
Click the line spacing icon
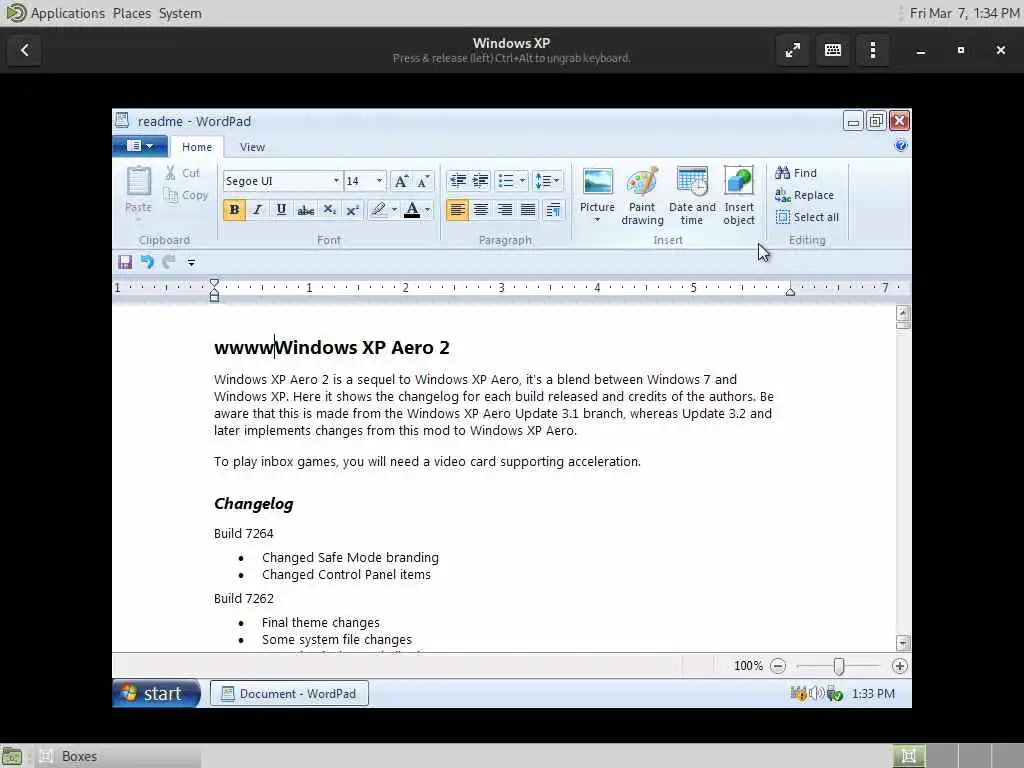543,181
